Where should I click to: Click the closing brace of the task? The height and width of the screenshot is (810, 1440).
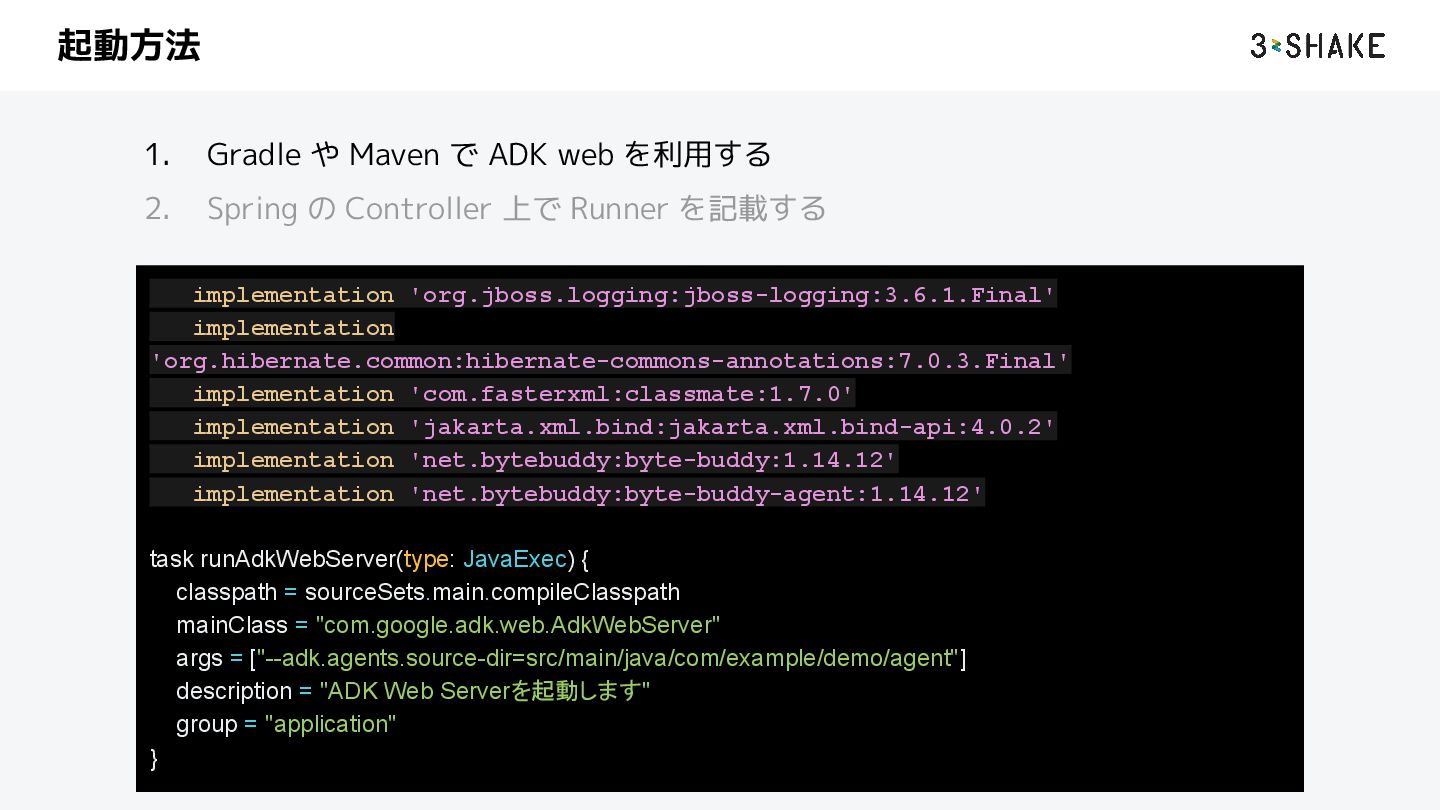(x=154, y=758)
